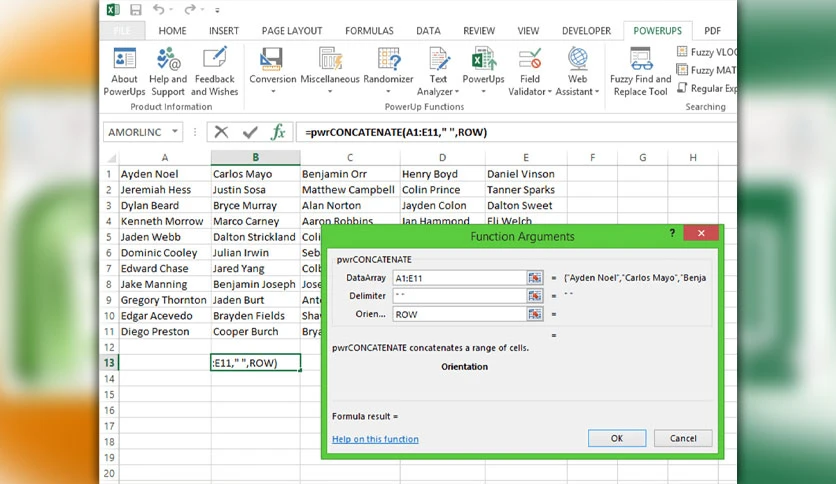836x484 pixels.
Task: Select all cells with corner button
Action: (111, 158)
